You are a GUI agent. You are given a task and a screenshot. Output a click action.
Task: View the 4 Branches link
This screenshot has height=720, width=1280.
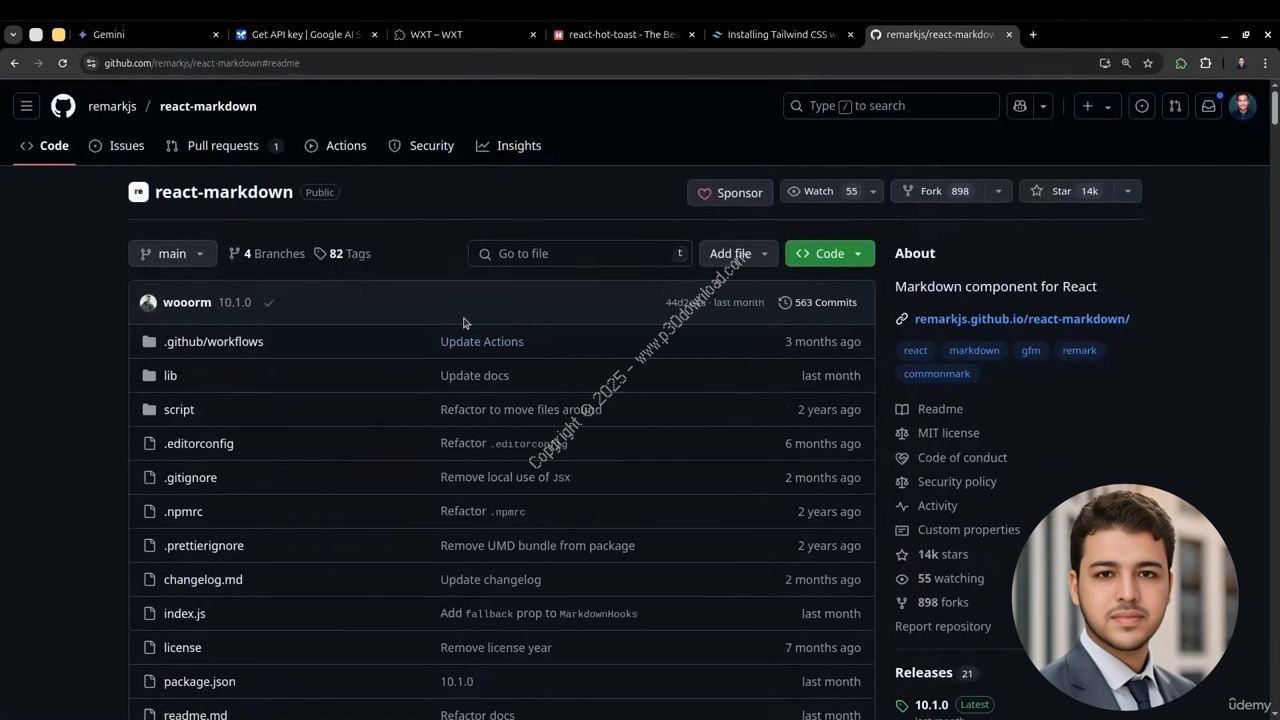pos(267,254)
